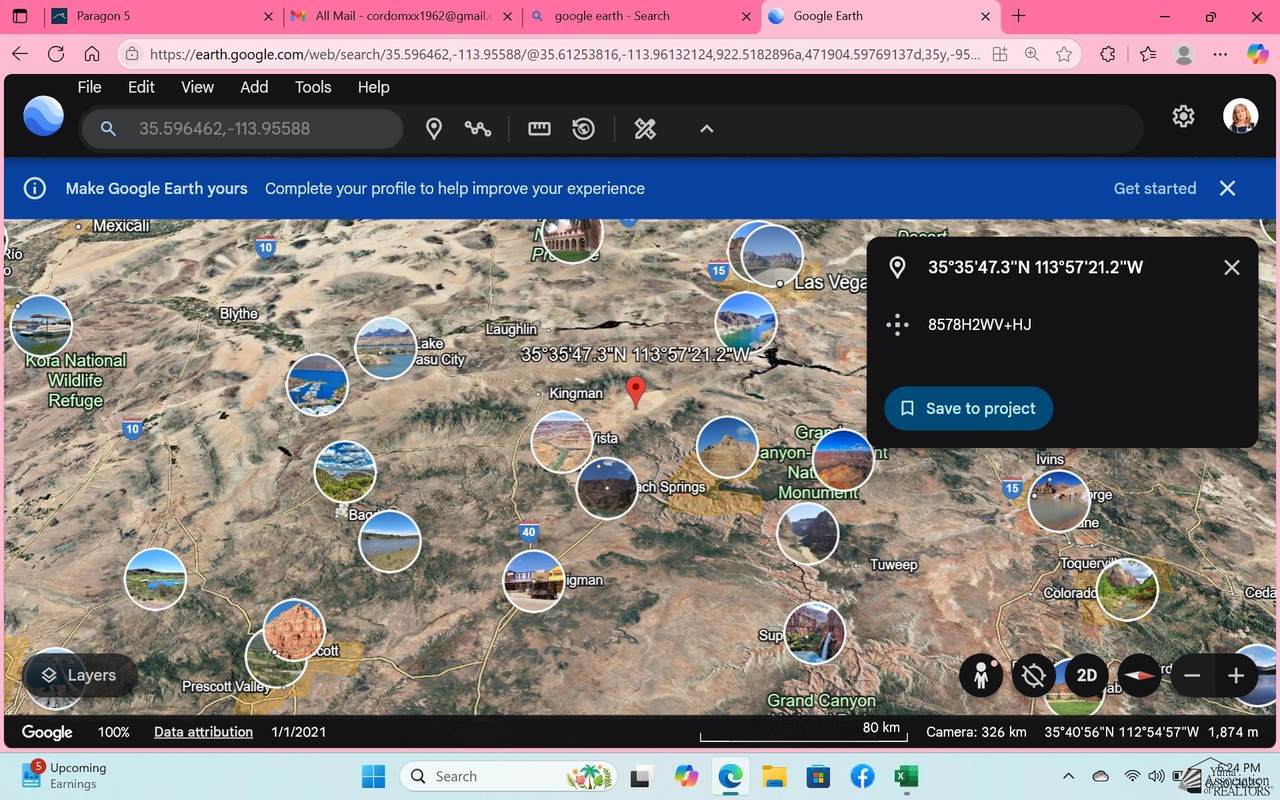Open the Measure distance ruler tool
The height and width of the screenshot is (800, 1280).
click(x=539, y=129)
